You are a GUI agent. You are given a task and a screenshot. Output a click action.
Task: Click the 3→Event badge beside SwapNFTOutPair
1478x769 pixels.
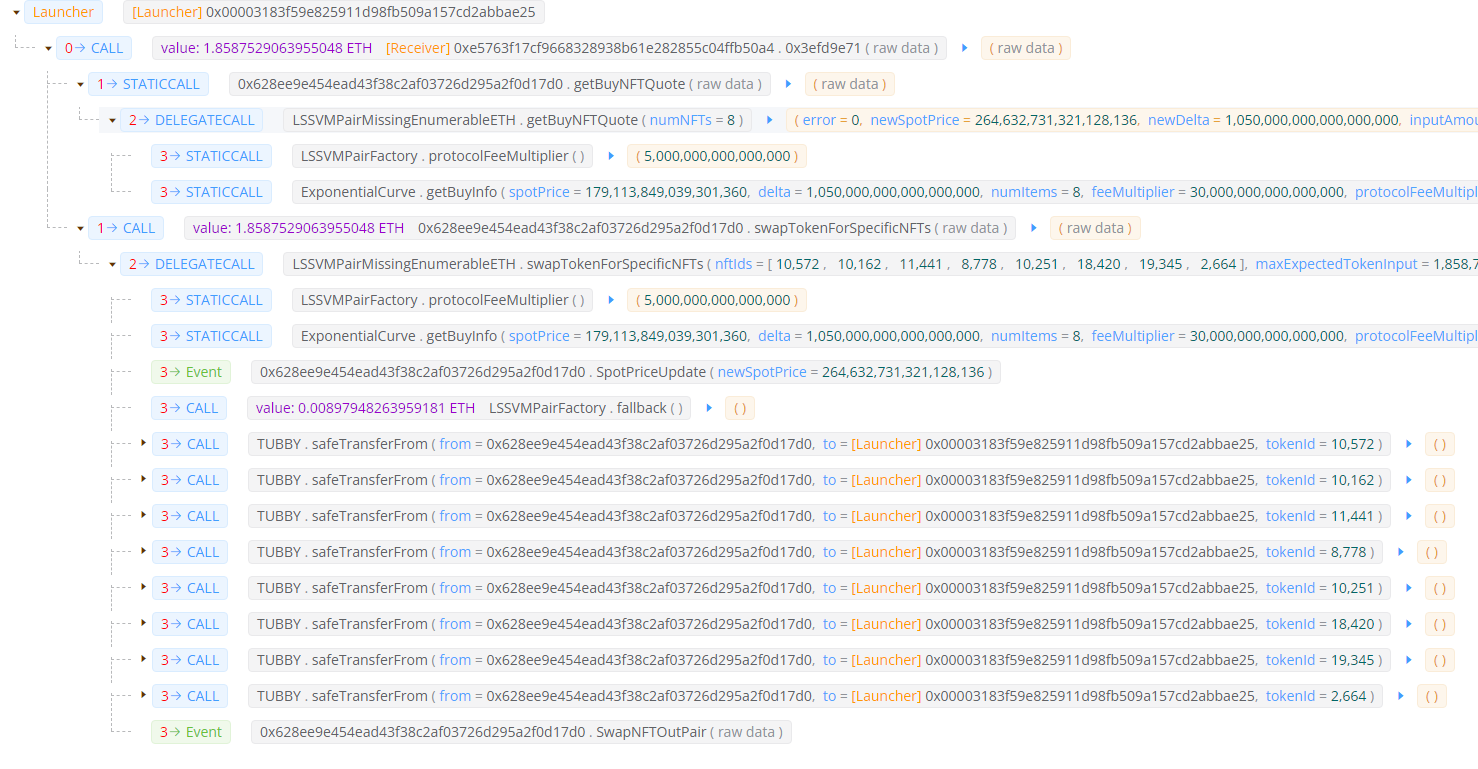pyautogui.click(x=191, y=732)
